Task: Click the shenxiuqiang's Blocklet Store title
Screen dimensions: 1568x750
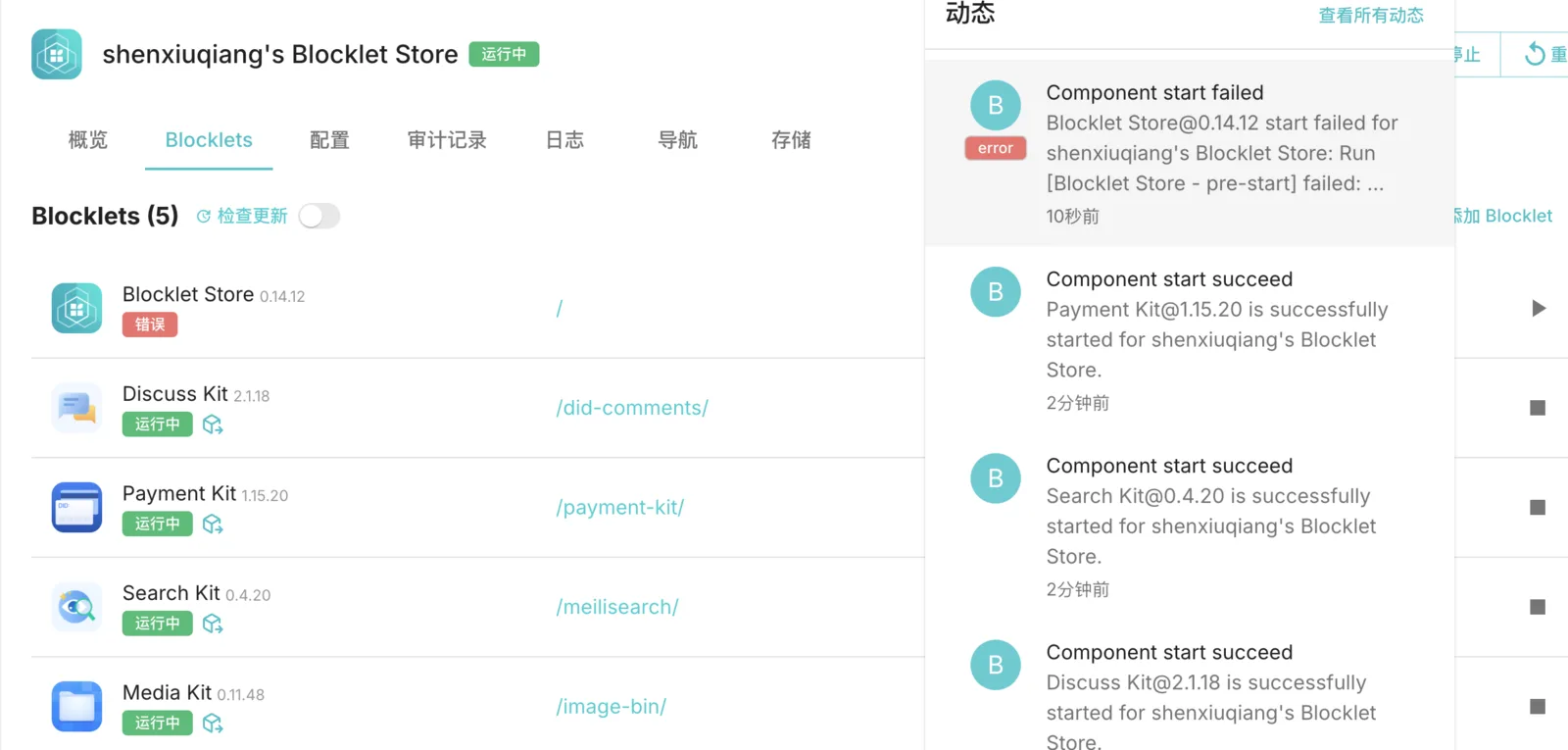Action: click(x=280, y=55)
